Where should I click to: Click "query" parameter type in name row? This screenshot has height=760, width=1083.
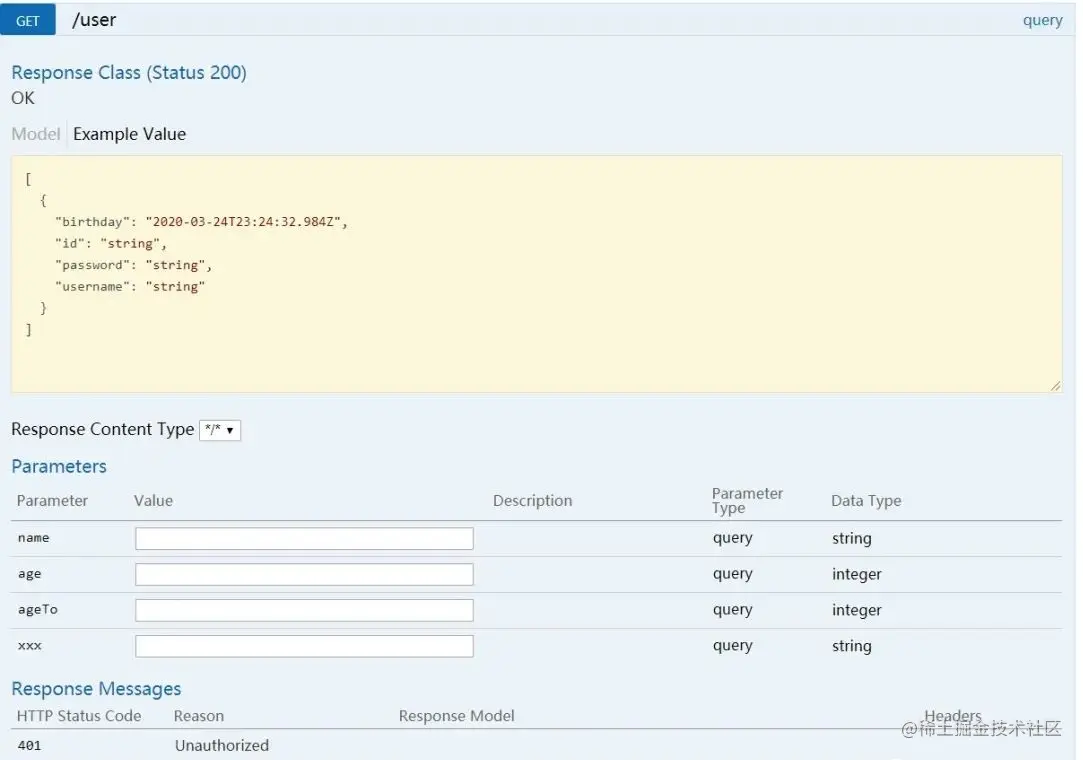point(733,538)
